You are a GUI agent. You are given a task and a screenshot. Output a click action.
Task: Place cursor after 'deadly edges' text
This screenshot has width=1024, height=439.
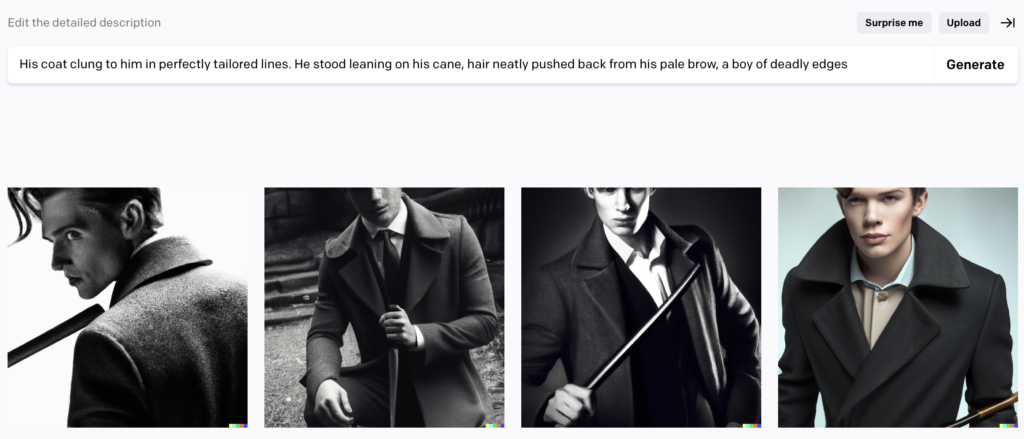848,65
